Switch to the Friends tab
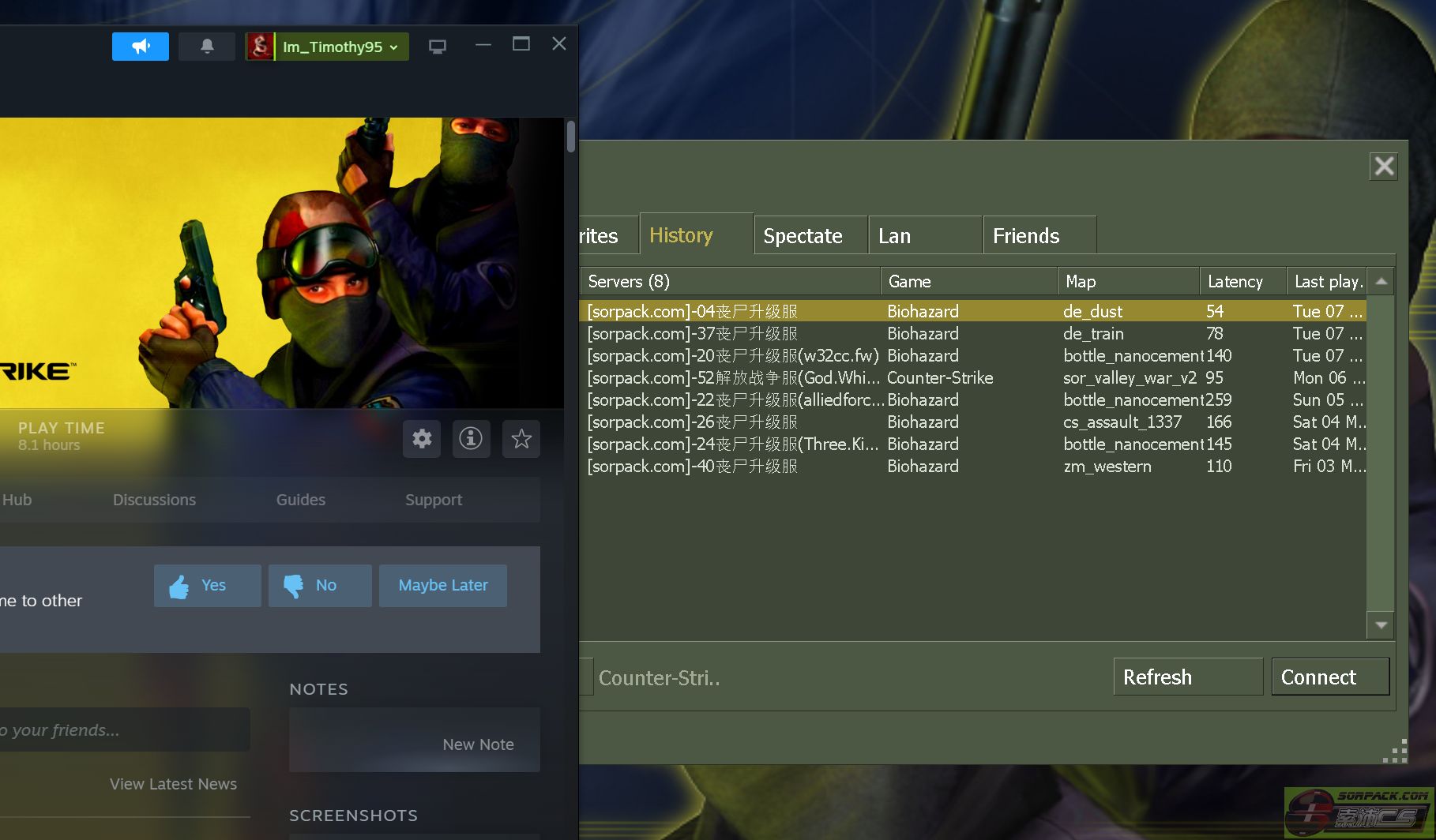The image size is (1436, 840). [x=1039, y=235]
